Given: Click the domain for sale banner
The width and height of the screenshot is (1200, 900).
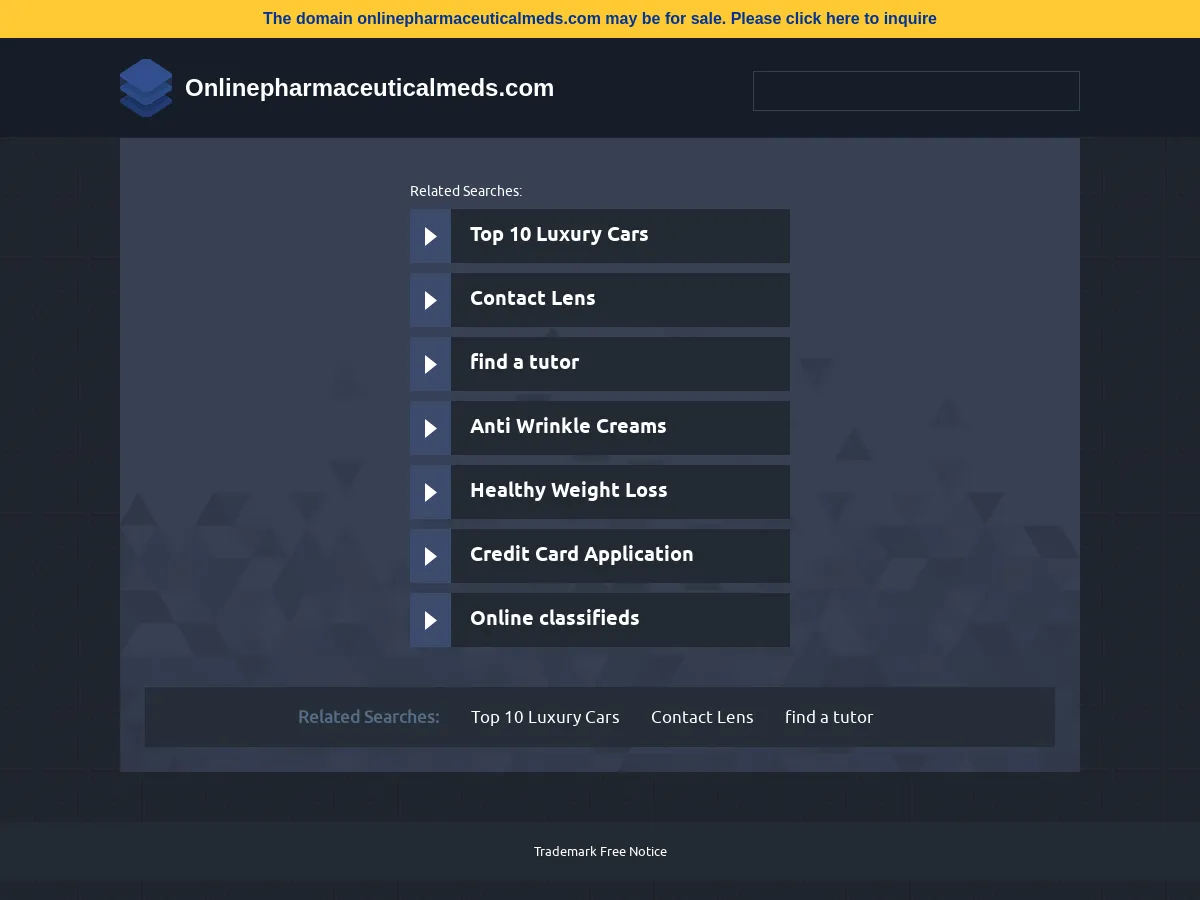Looking at the screenshot, I should pyautogui.click(x=600, y=18).
